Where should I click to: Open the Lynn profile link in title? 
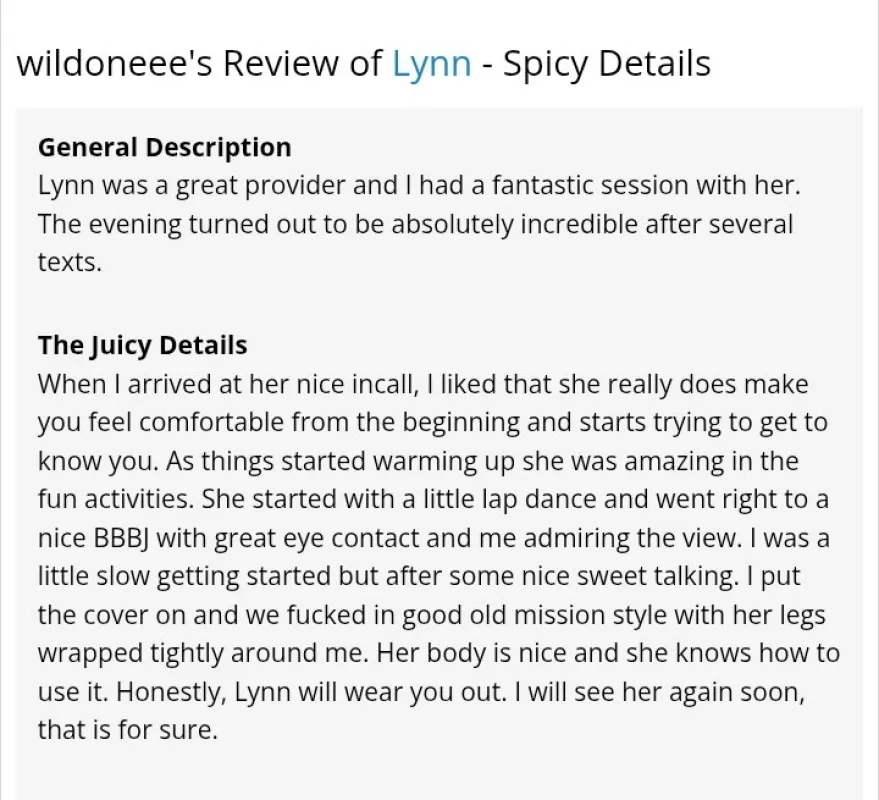click(x=431, y=64)
